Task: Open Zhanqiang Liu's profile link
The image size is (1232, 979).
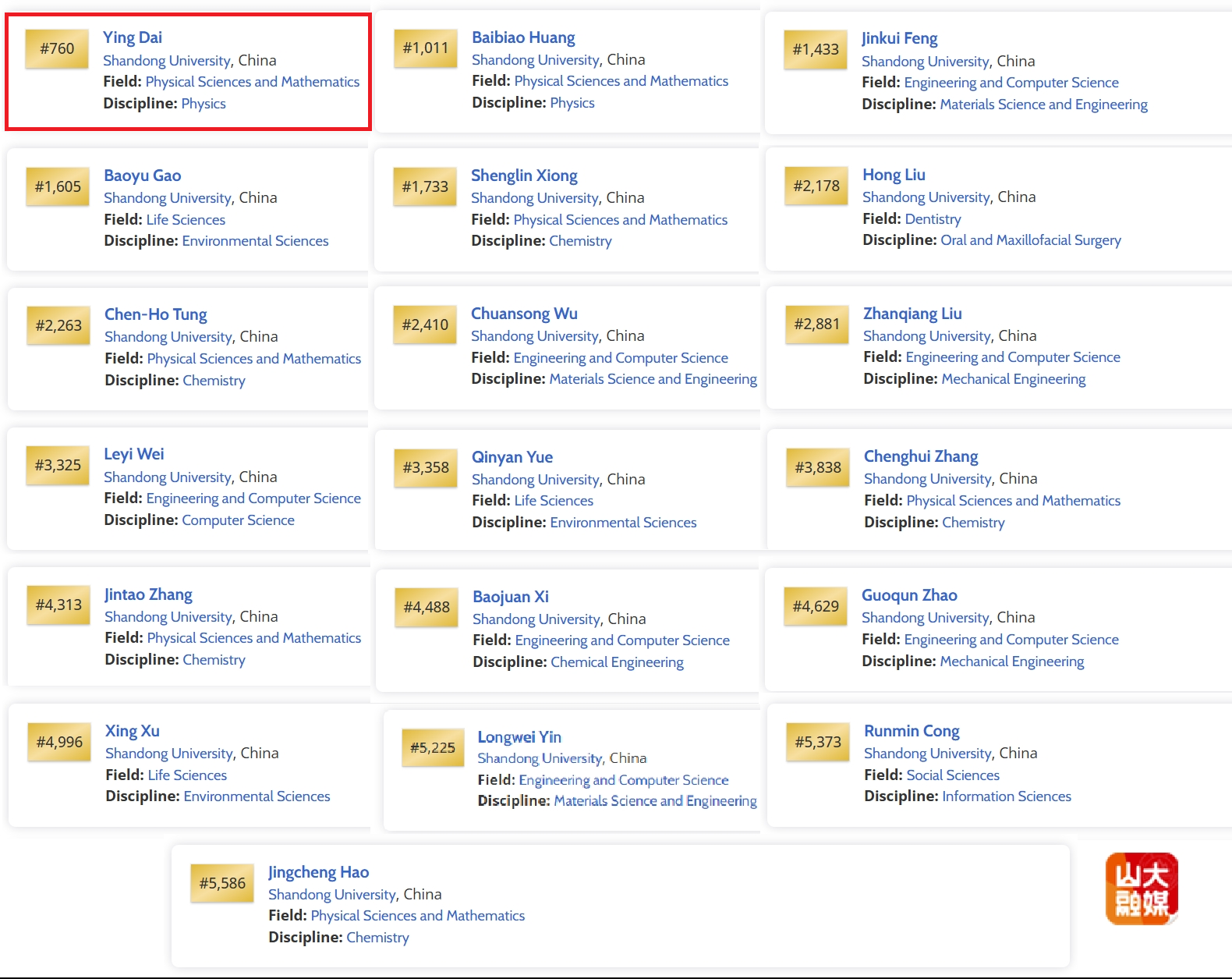Action: pyautogui.click(x=912, y=314)
